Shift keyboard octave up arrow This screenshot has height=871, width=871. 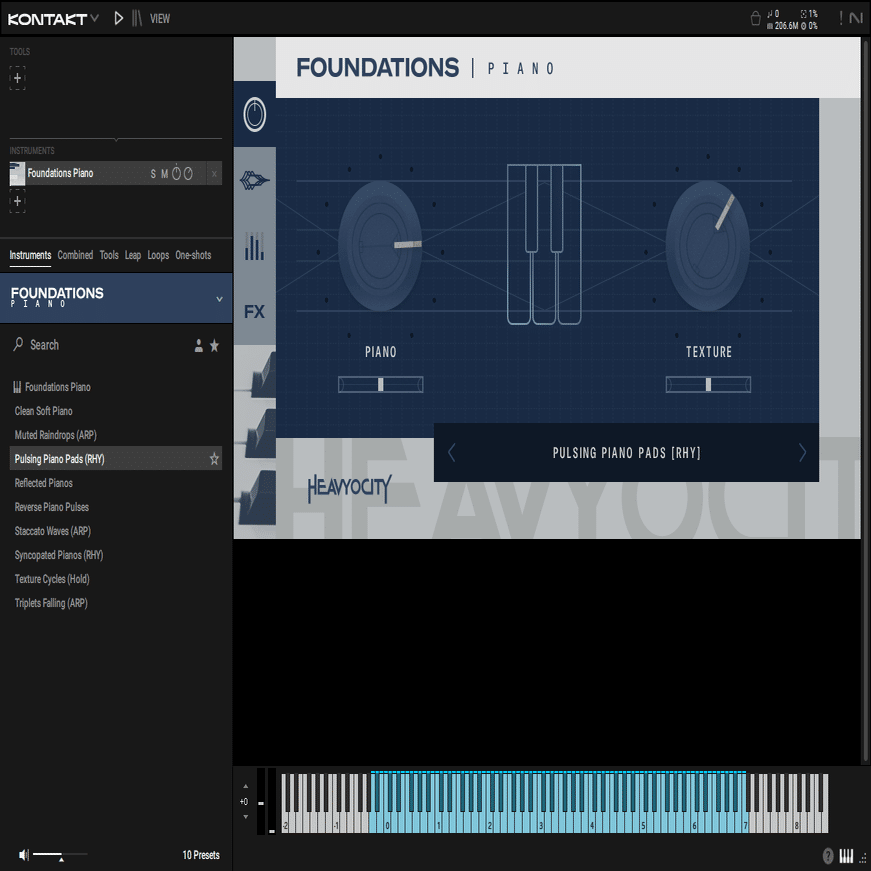pyautogui.click(x=245, y=787)
